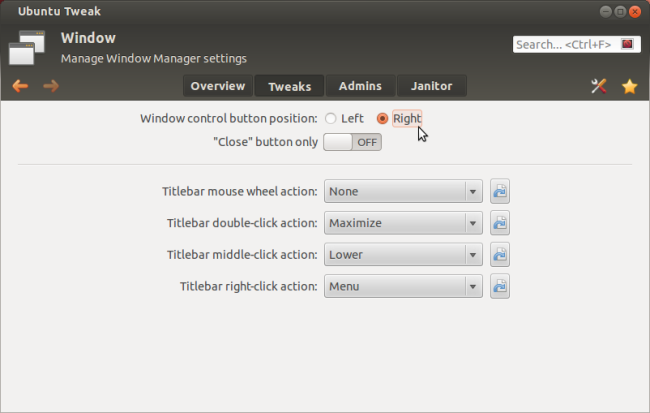Switch to the Tweaks tab
Screen dimensions: 650x413
coord(289,86)
